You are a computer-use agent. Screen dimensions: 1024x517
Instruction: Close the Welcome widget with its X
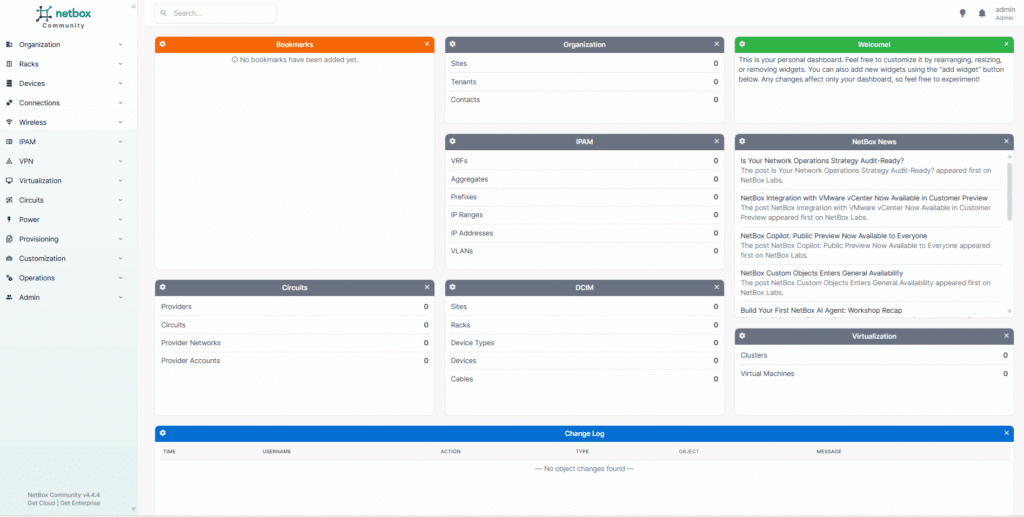(1007, 44)
